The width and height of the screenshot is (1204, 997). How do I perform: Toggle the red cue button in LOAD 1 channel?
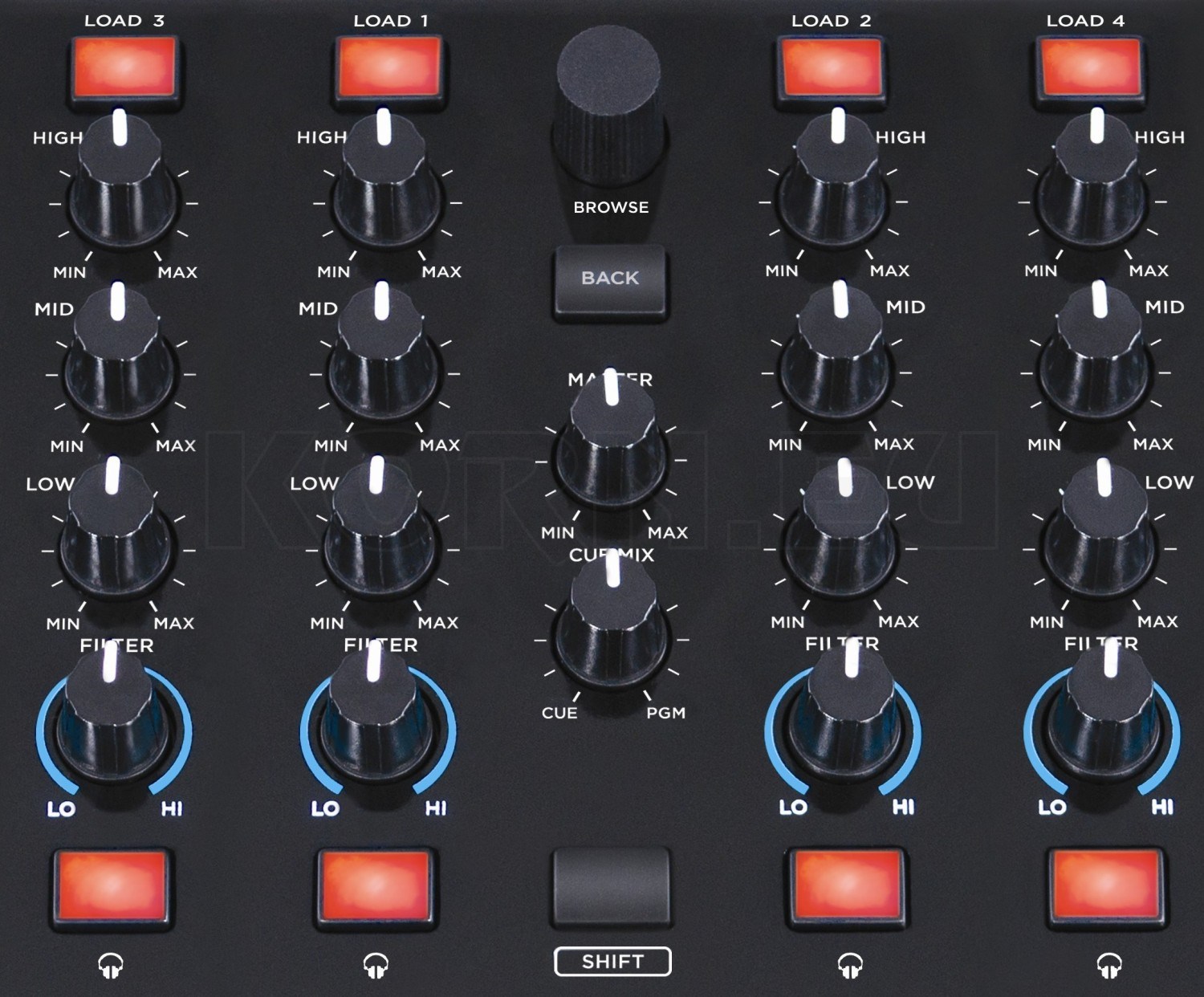tap(375, 887)
